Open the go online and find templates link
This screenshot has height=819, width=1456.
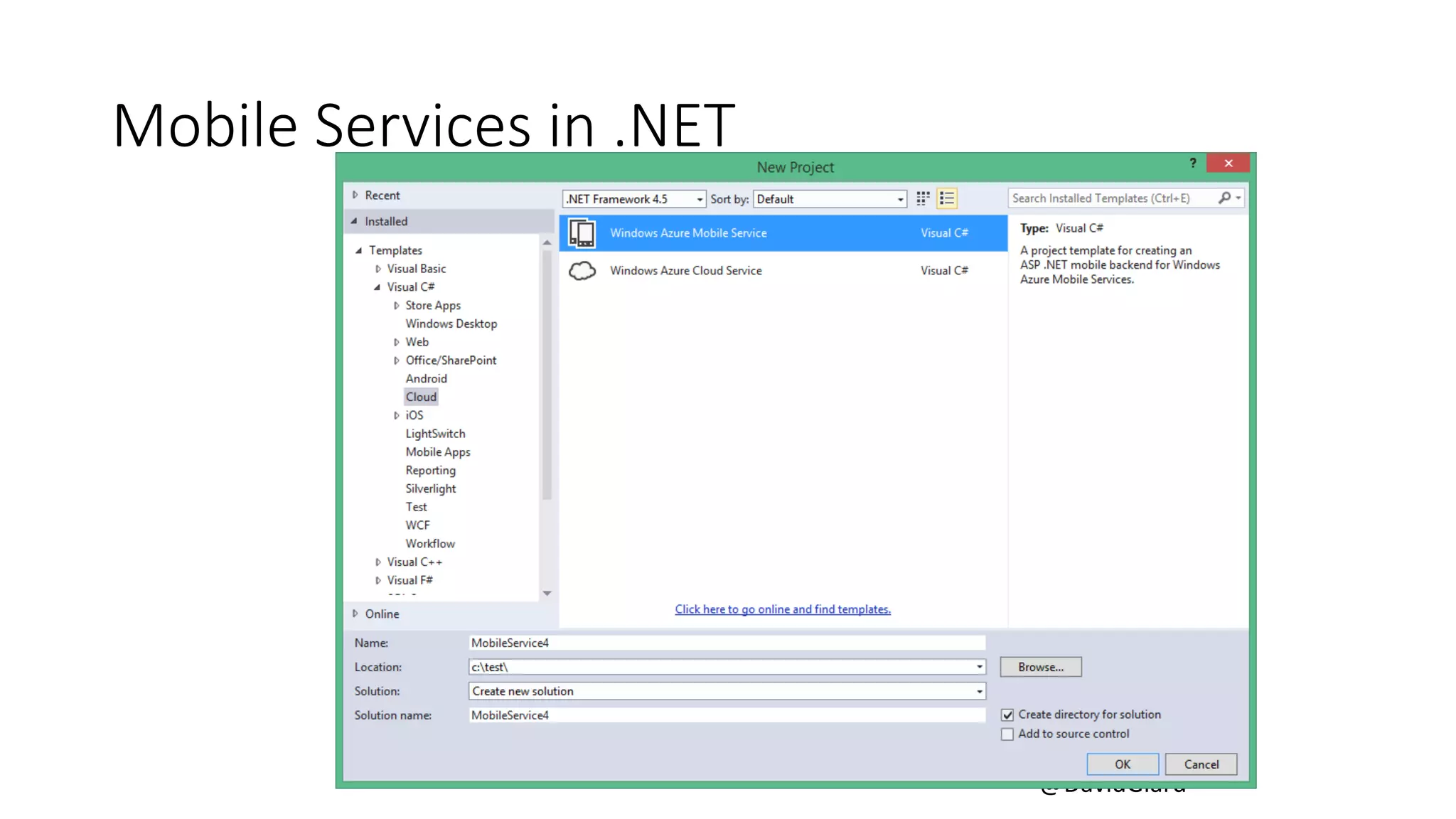[x=783, y=609]
